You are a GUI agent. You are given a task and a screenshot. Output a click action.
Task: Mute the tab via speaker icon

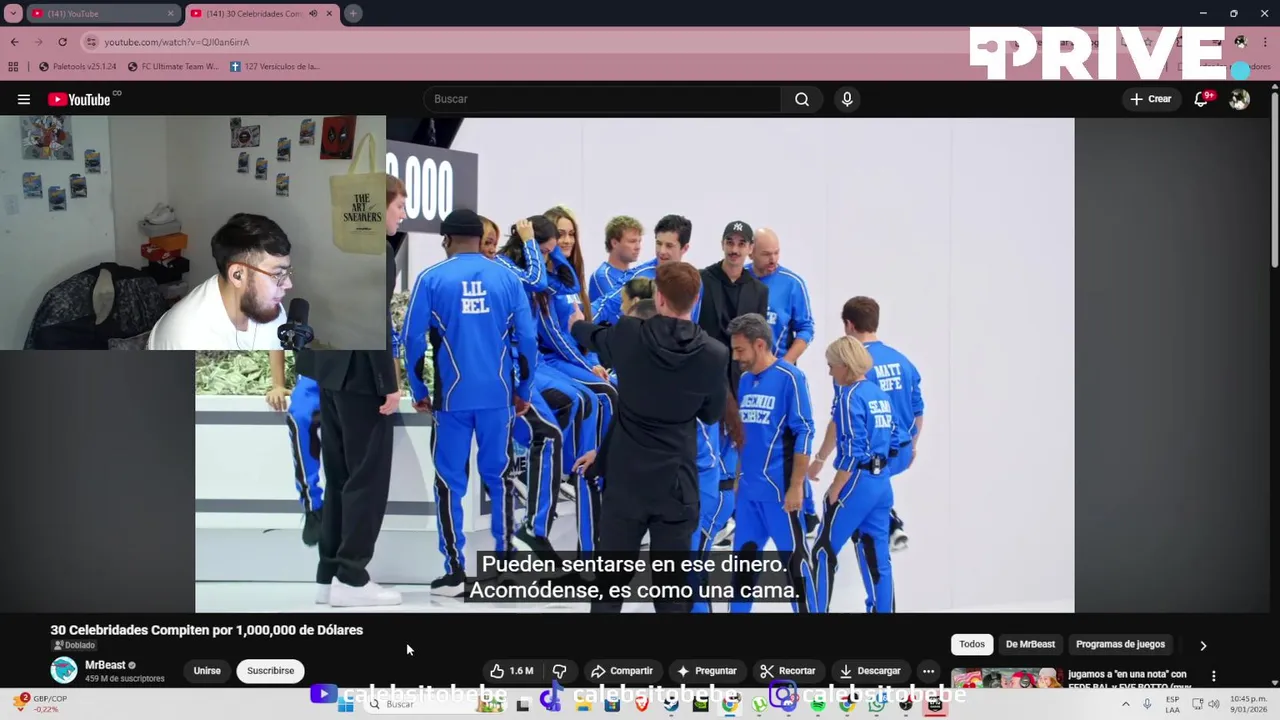(313, 13)
